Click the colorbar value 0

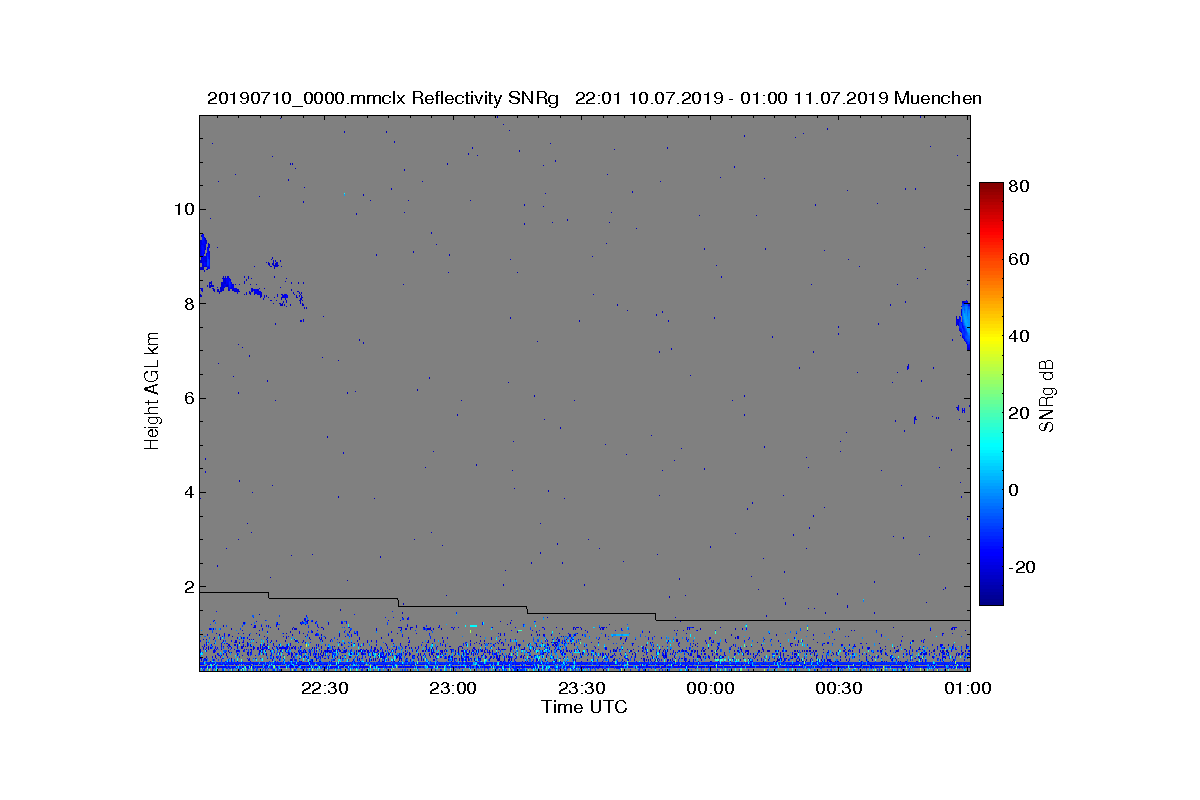[x=1015, y=490]
